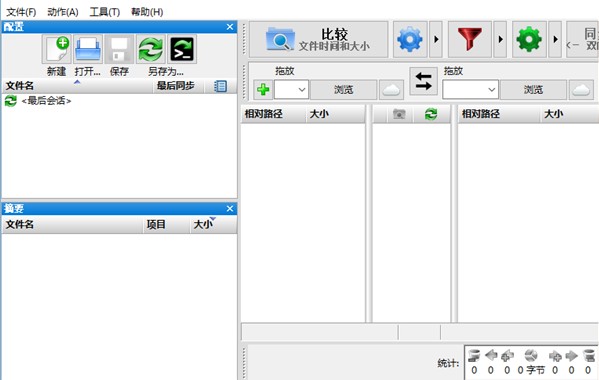Click right grid 相对路径 header
The image size is (599, 380).
[499, 114]
